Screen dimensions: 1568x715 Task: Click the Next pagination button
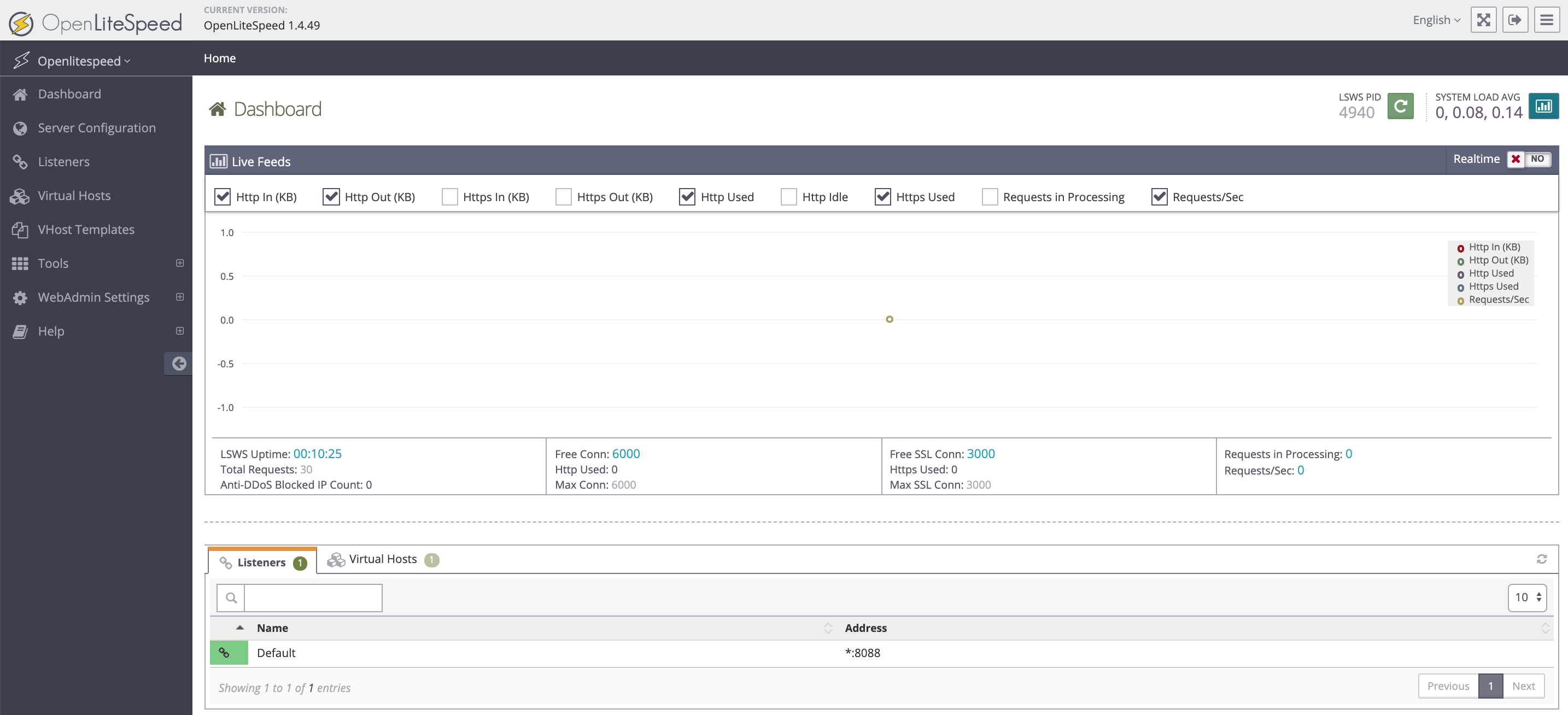1523,686
